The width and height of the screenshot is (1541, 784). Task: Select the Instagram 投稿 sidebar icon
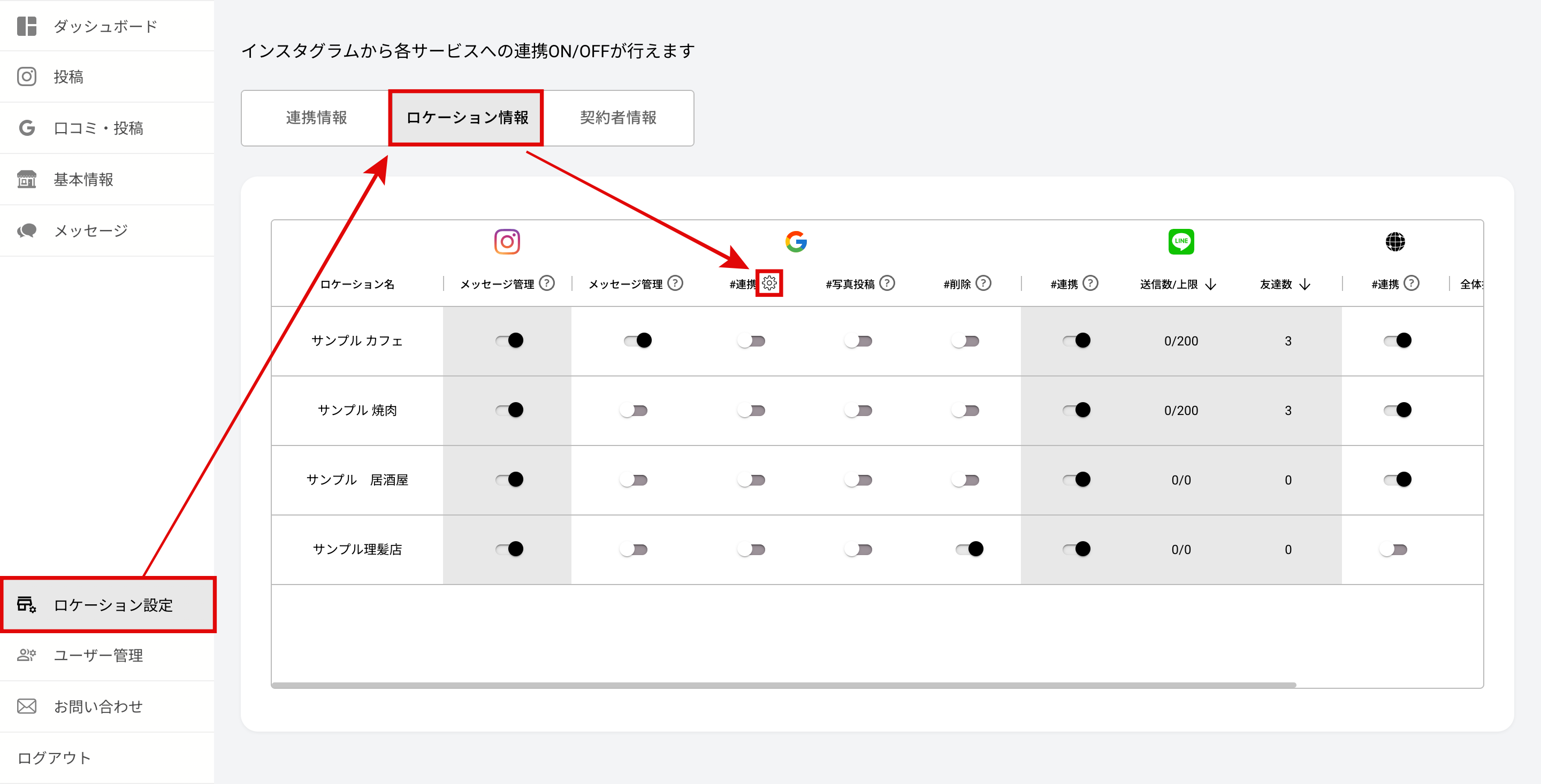click(26, 76)
